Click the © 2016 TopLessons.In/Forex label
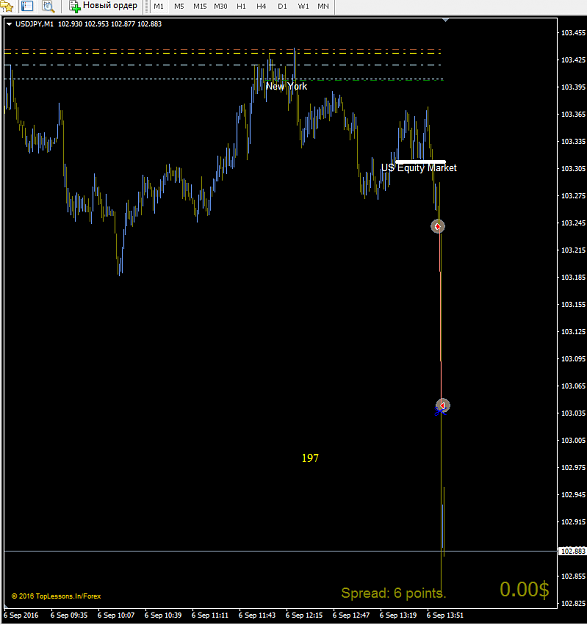Screen dimensions: 587x625 (x=56, y=596)
